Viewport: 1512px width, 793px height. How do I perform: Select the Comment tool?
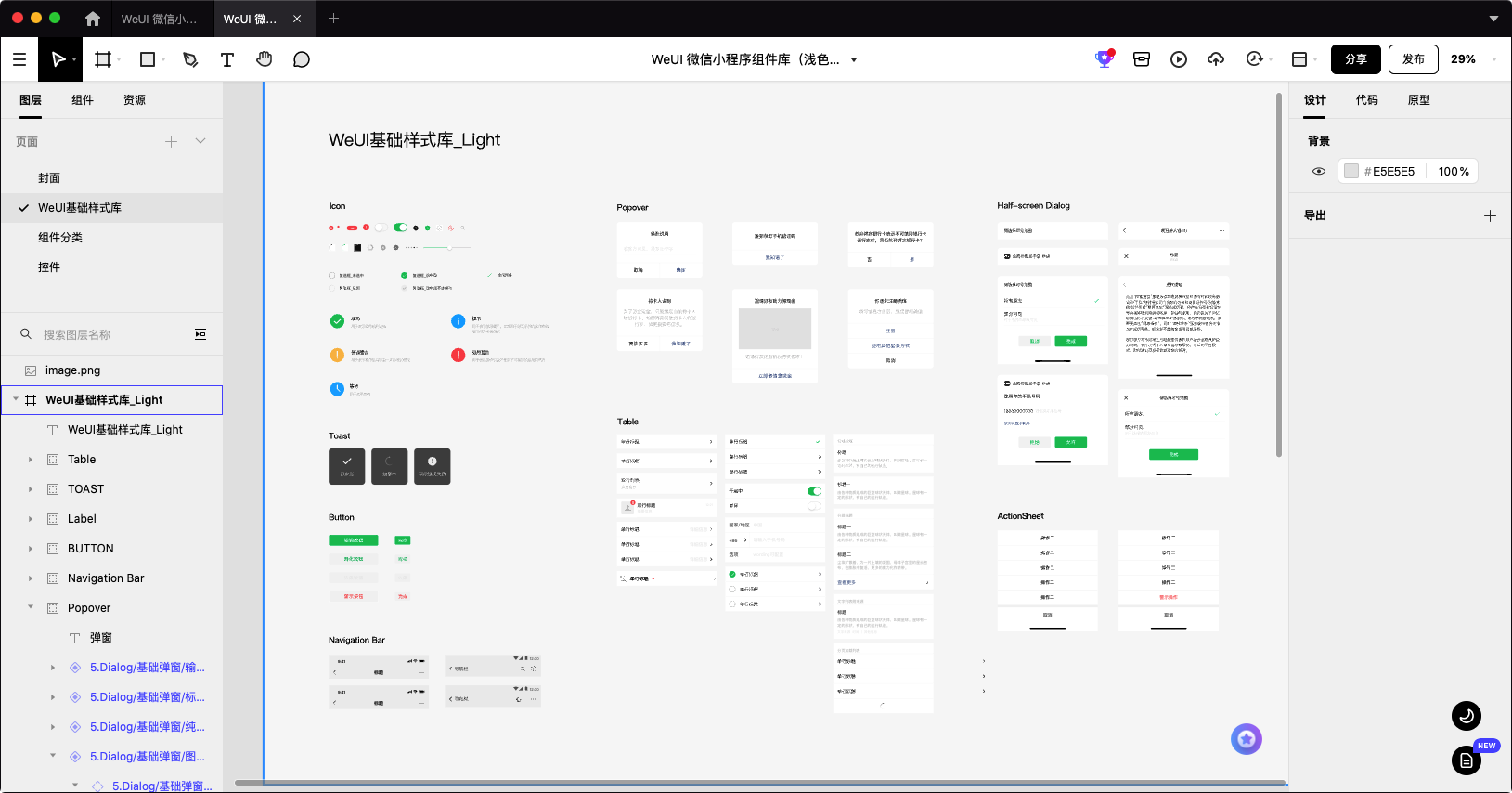pos(302,59)
